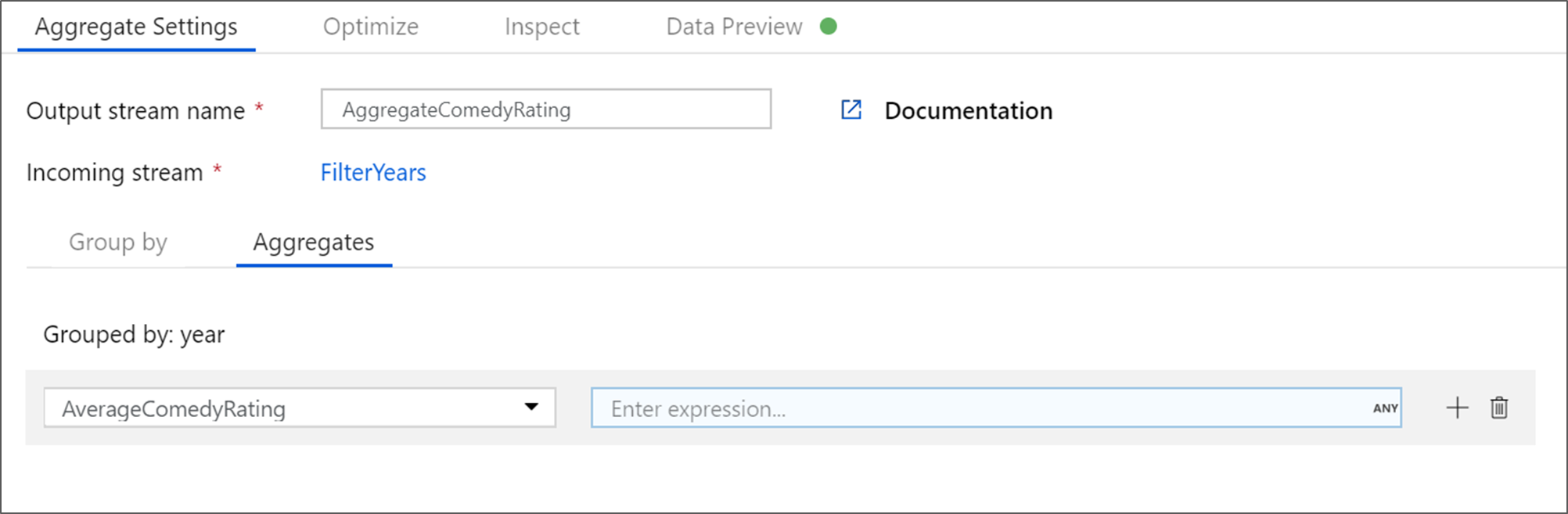Open the FilterYears incoming stream link
Screen dimensions: 1568x514
pyautogui.click(x=373, y=172)
